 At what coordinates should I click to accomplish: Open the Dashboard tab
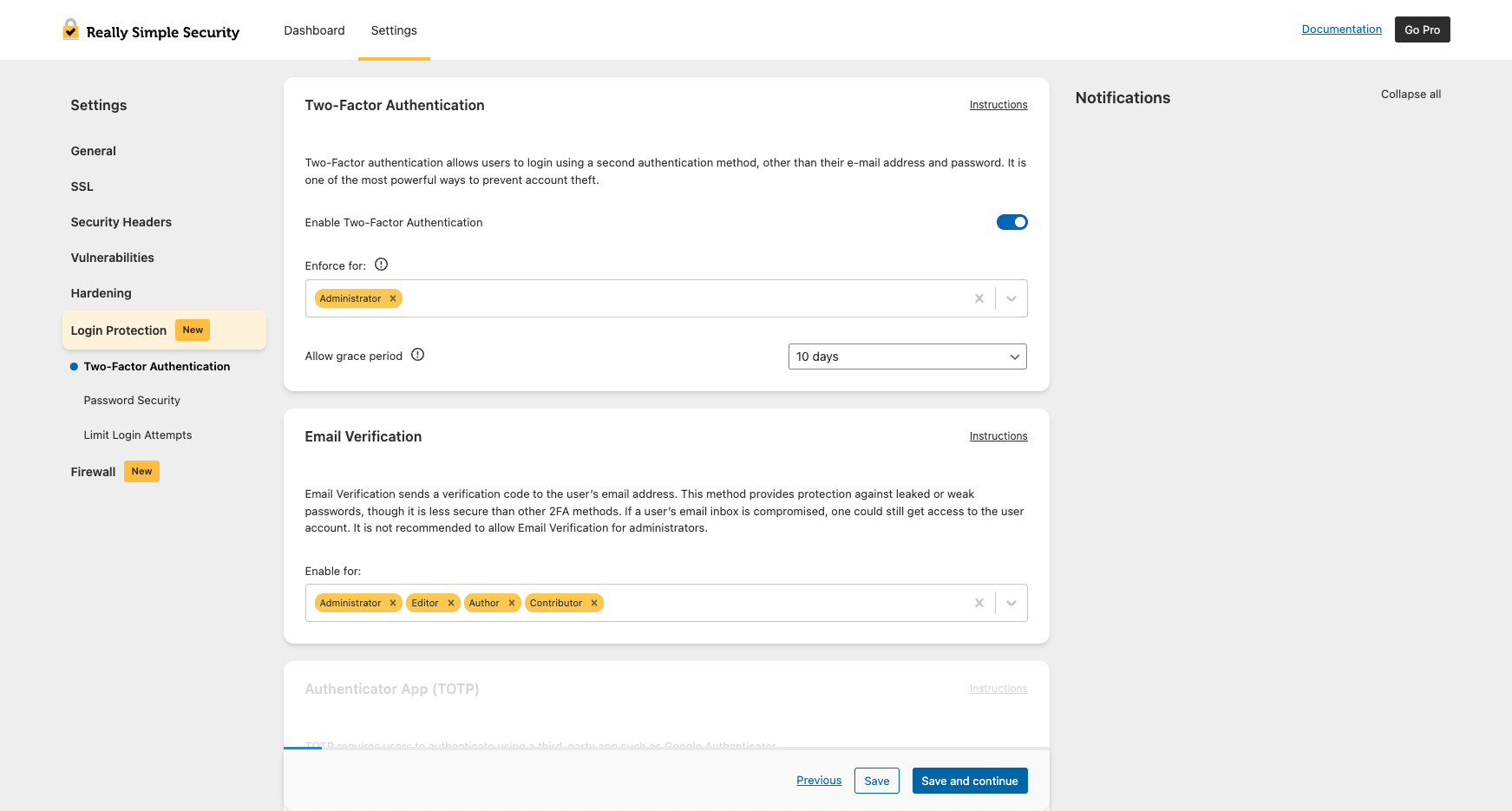[314, 30]
